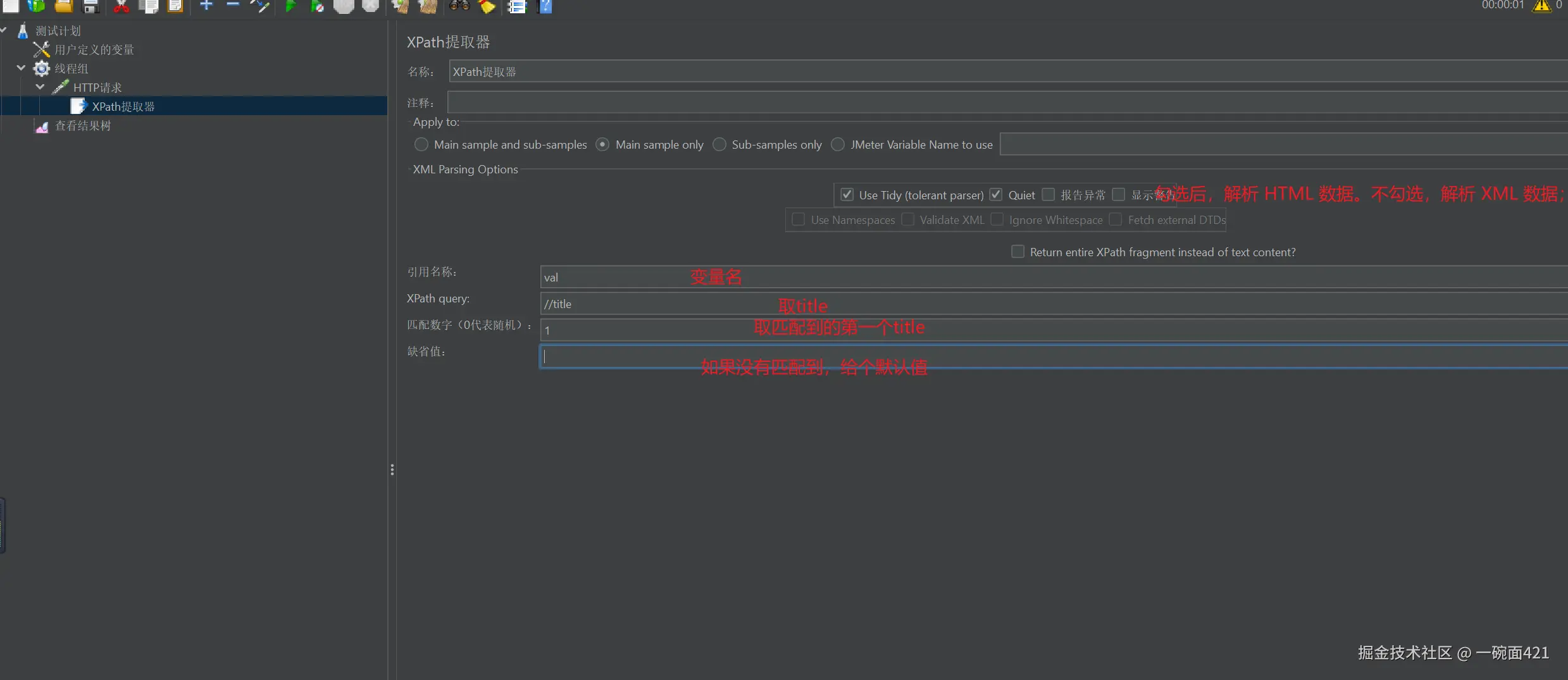
Task: Open 查看结果树 listener node
Action: coord(83,125)
